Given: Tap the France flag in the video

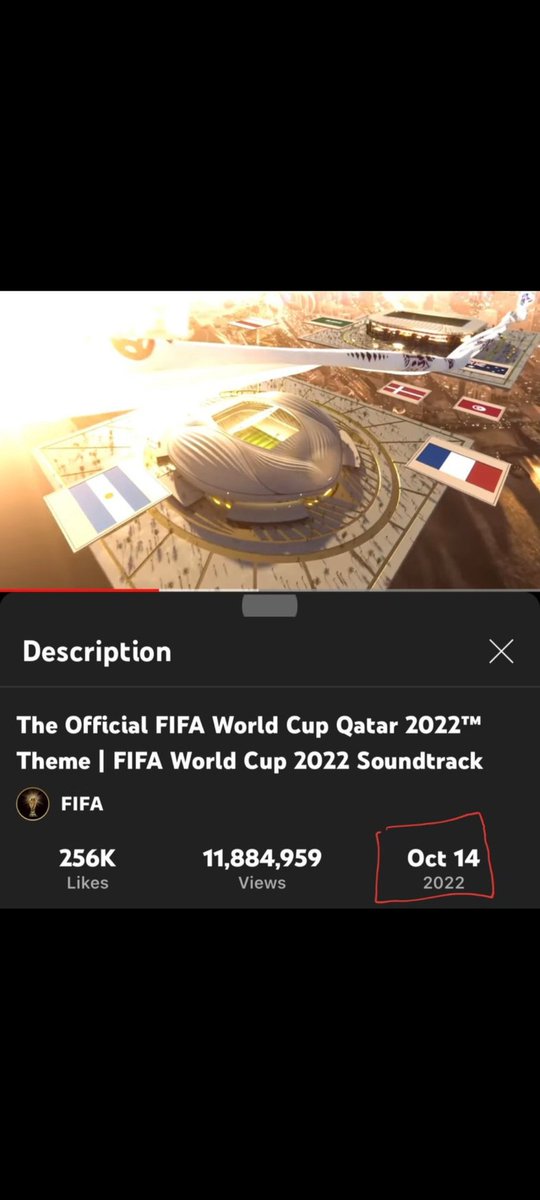Looking at the screenshot, I should 459,466.
